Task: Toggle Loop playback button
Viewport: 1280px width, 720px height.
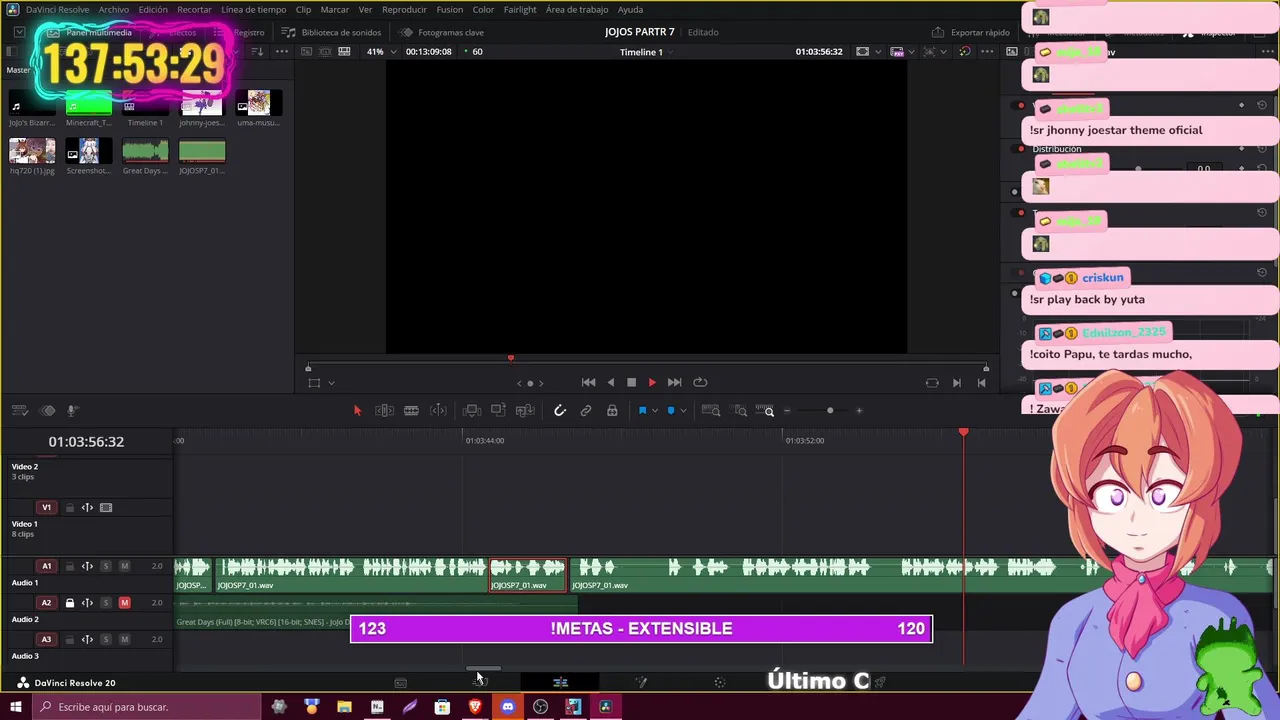Action: pos(700,382)
